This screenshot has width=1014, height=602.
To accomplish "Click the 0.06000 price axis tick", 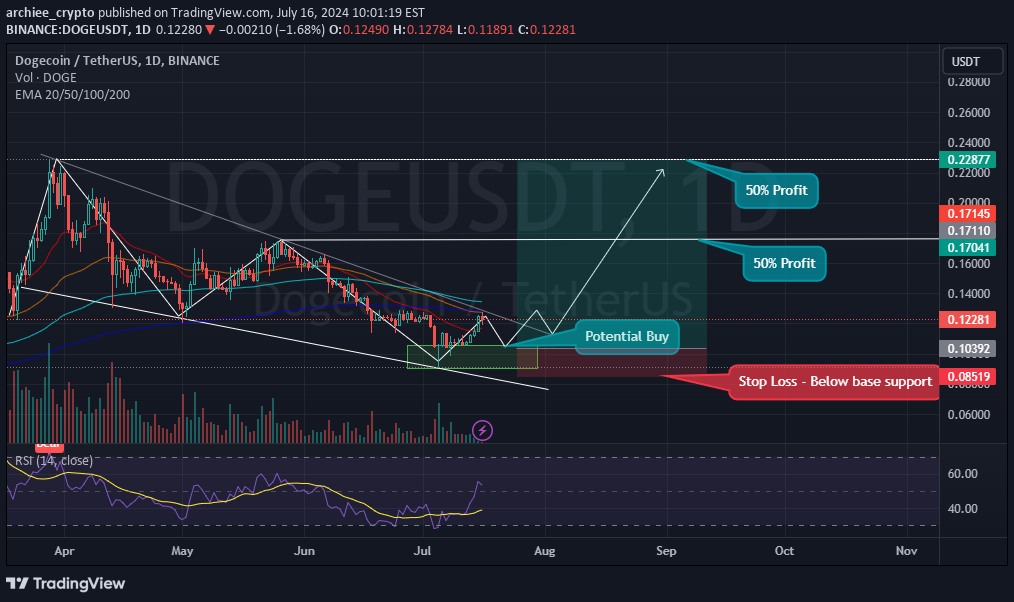I will (x=968, y=414).
